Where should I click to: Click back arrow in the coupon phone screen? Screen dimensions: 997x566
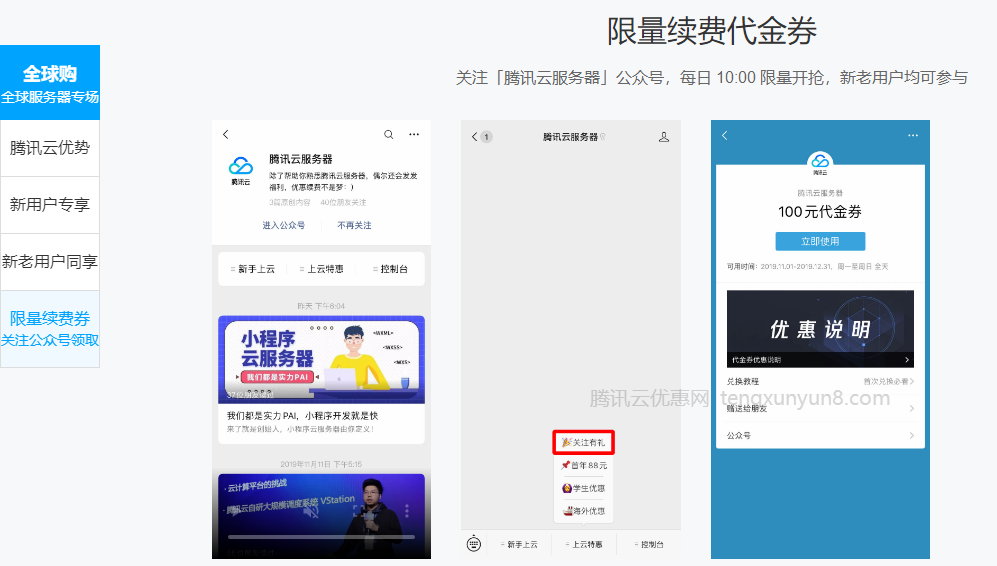(x=725, y=135)
